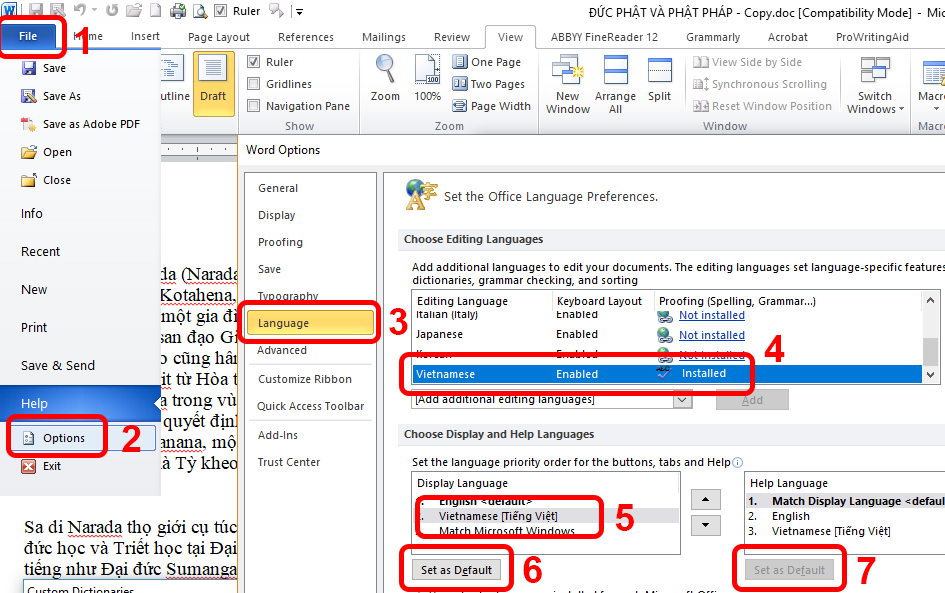Toggle Ruler checkbox in Quick Access Toolbar
This screenshot has height=593, width=945.
pos(221,10)
